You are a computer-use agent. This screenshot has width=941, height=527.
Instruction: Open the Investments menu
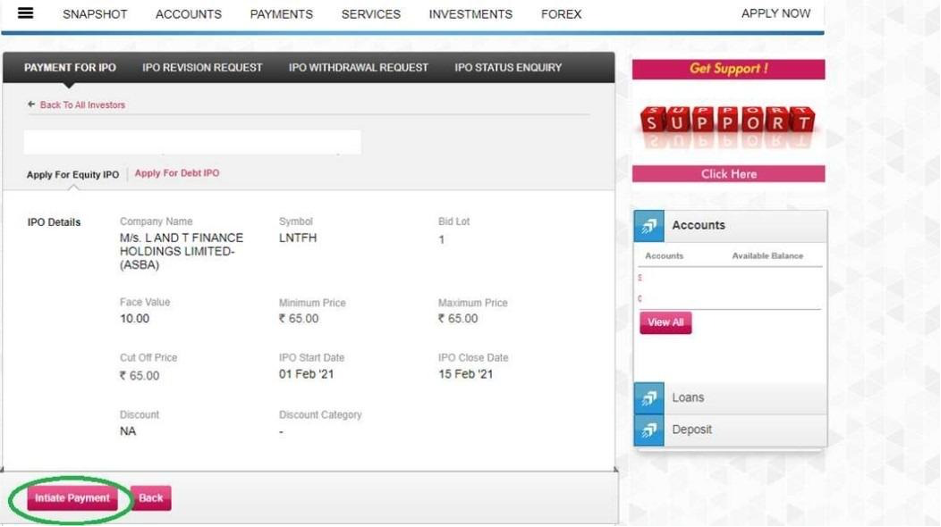coord(470,14)
